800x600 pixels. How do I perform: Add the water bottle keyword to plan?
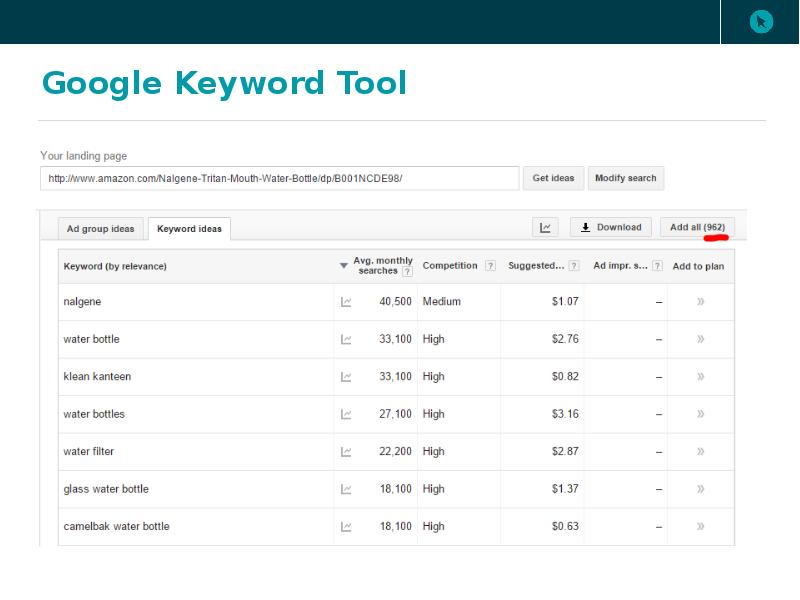click(700, 339)
